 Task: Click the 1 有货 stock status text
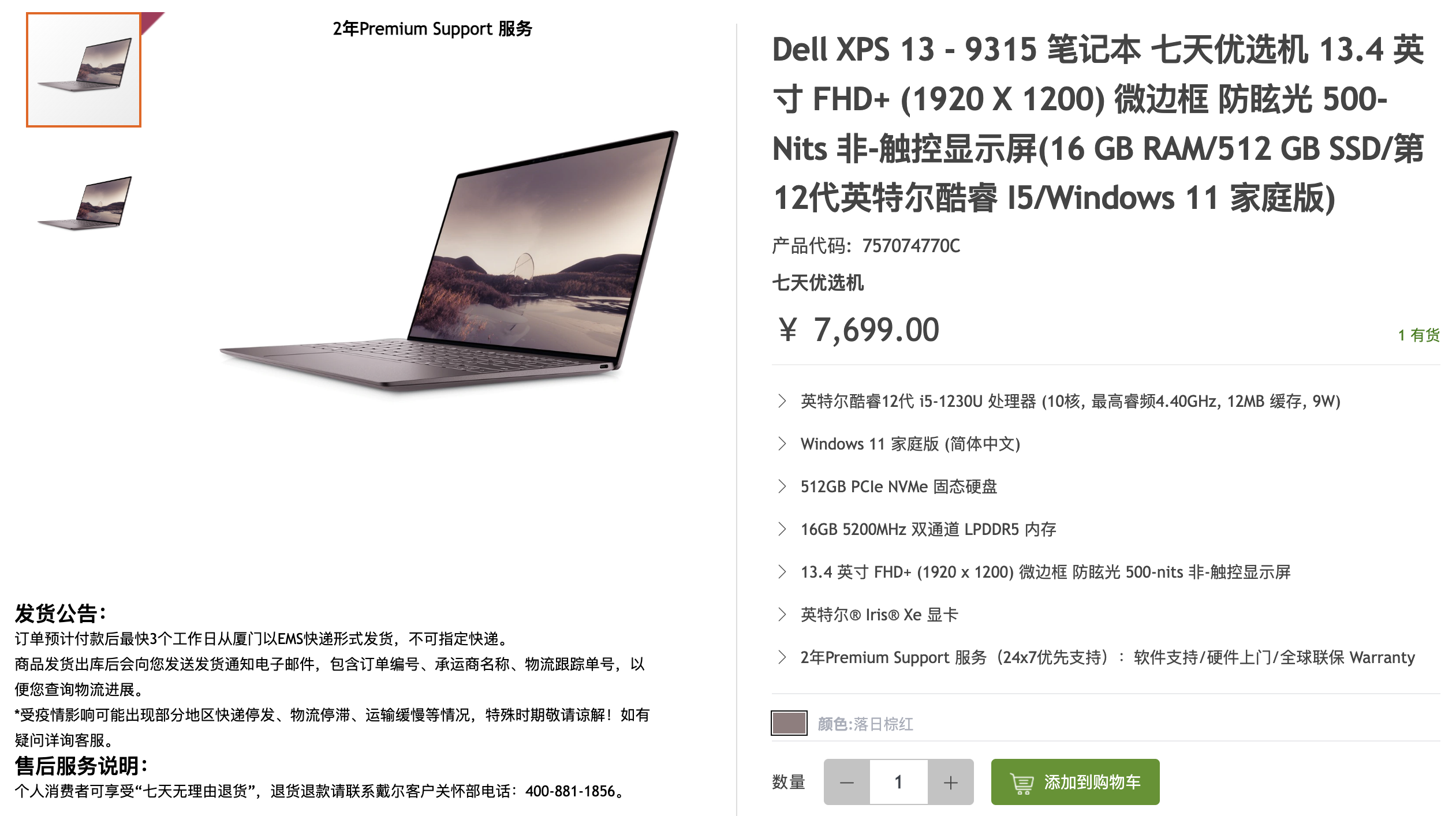1419,335
